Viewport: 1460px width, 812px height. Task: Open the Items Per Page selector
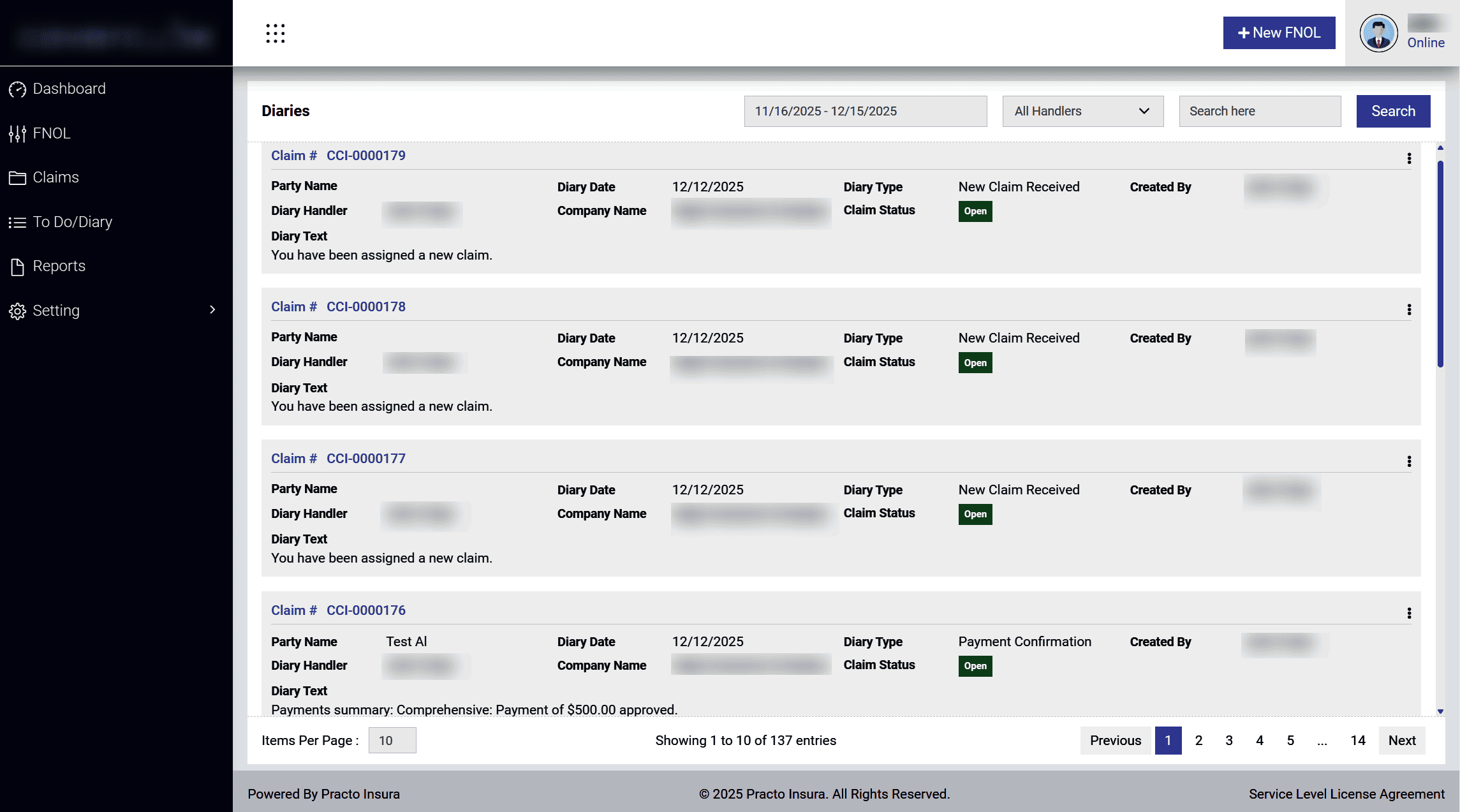392,741
